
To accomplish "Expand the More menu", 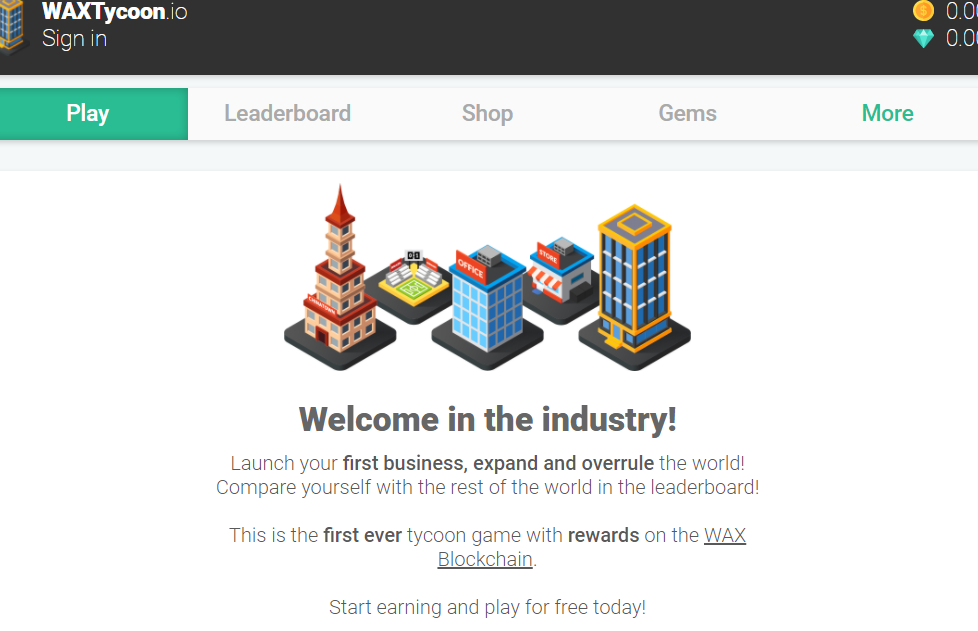I will pos(887,113).
